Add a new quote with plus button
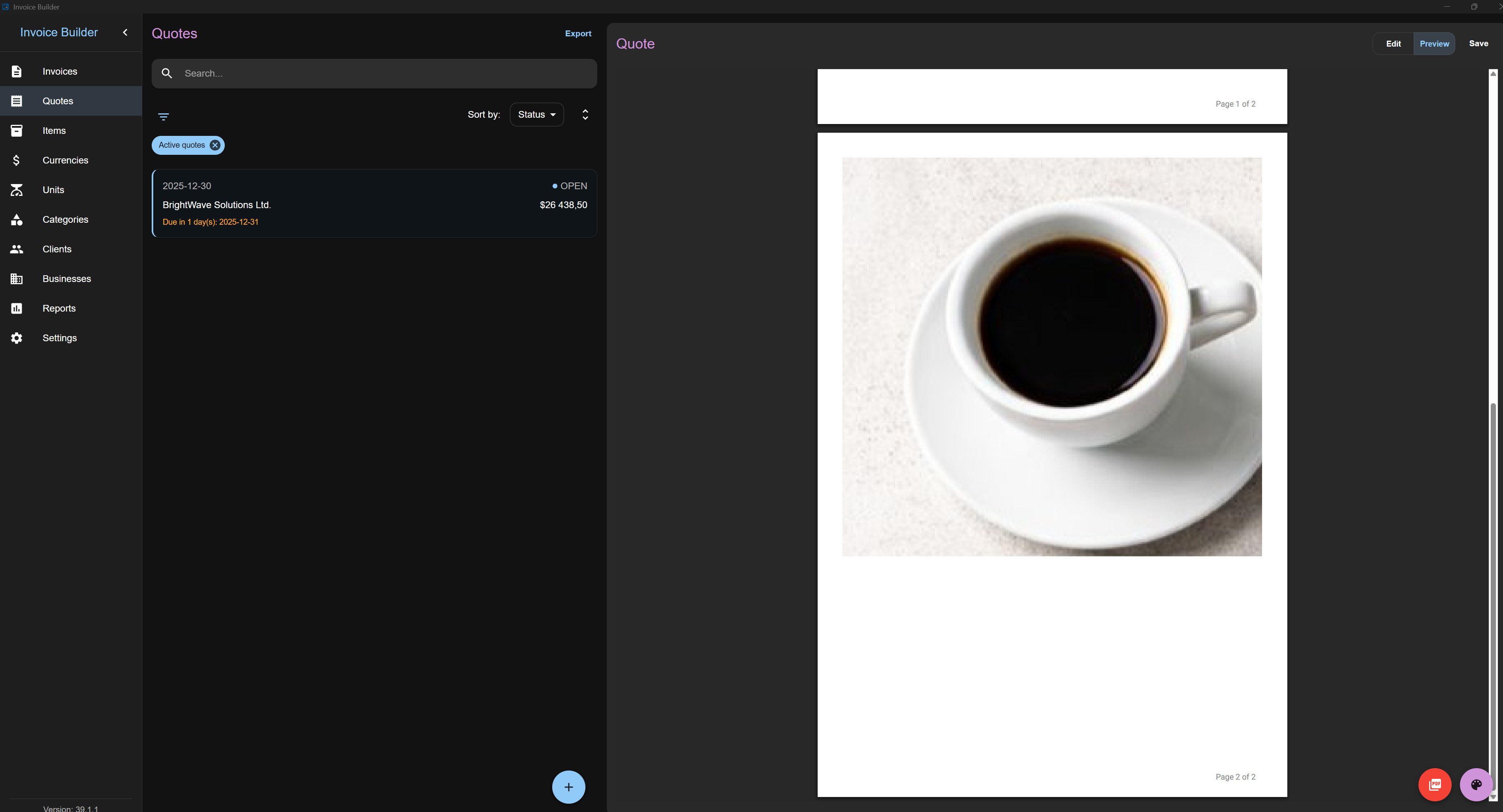Screen dimensions: 1503x812 click(x=568, y=787)
